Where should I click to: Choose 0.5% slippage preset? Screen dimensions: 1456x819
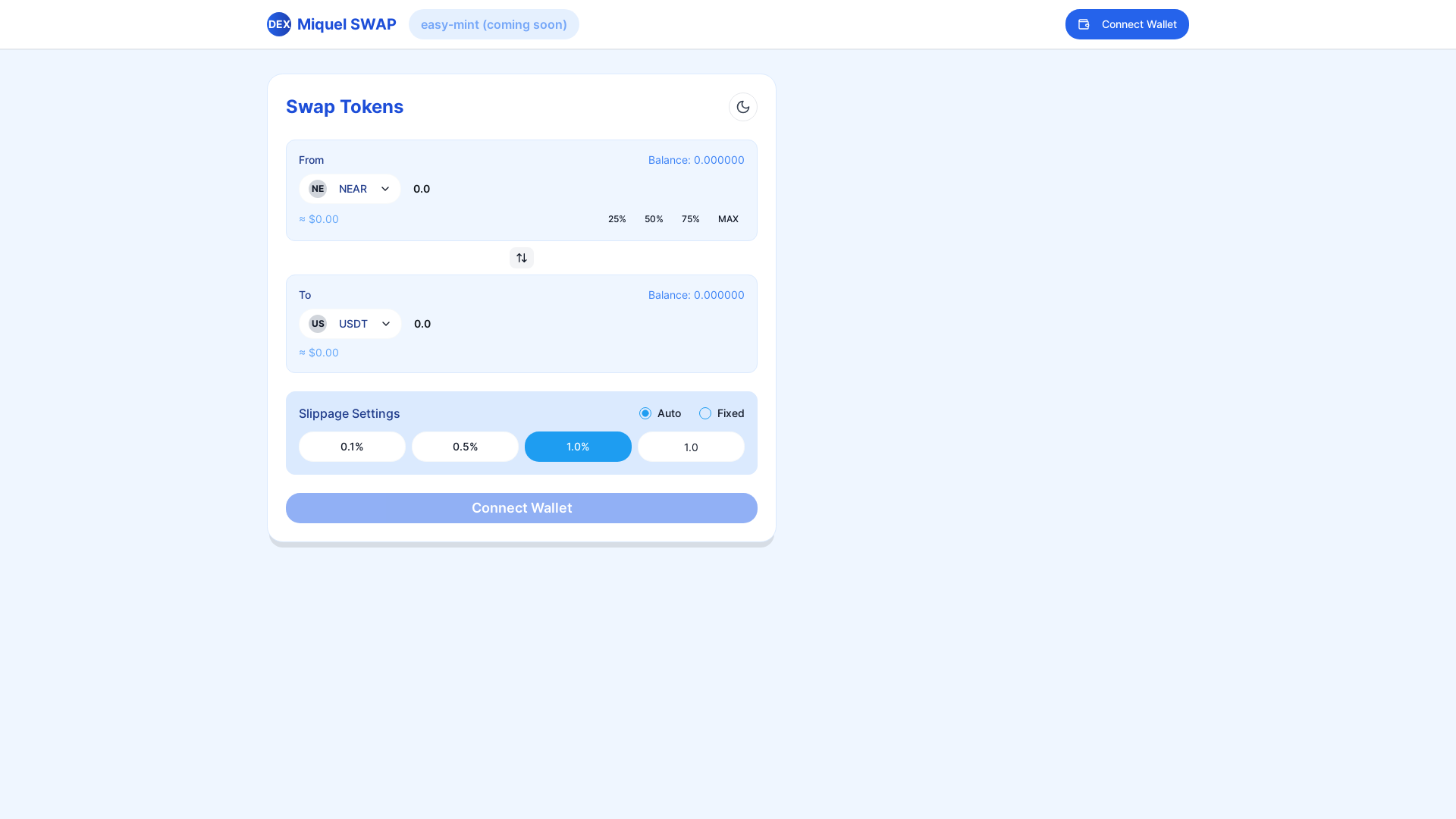[465, 447]
